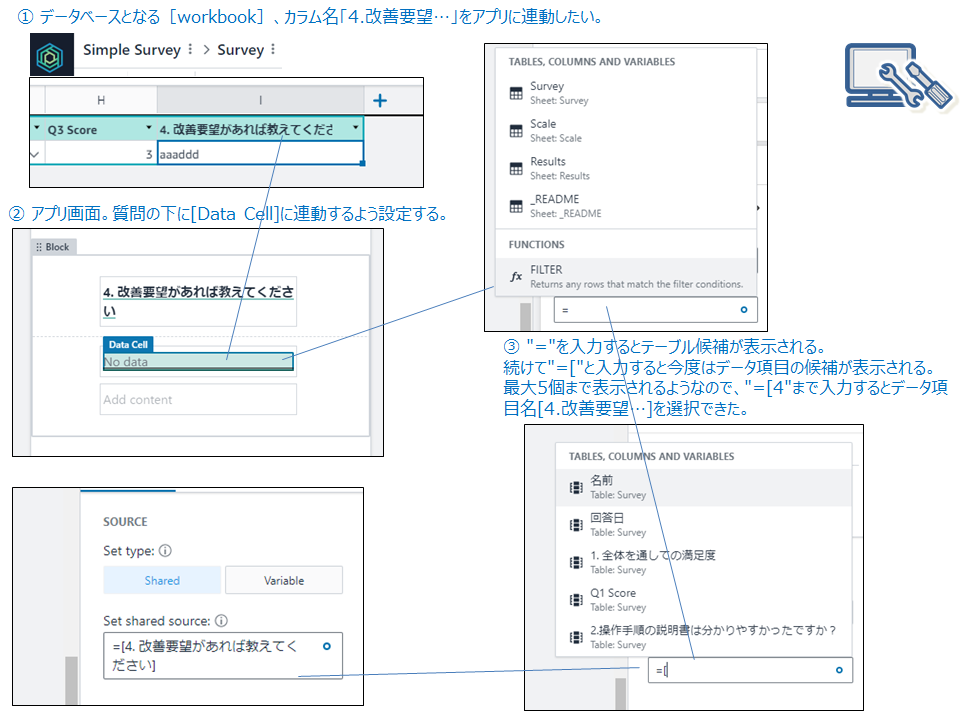The width and height of the screenshot is (961, 712).
Task: Click the FUNCTIONS section heading
Action: 536,244
